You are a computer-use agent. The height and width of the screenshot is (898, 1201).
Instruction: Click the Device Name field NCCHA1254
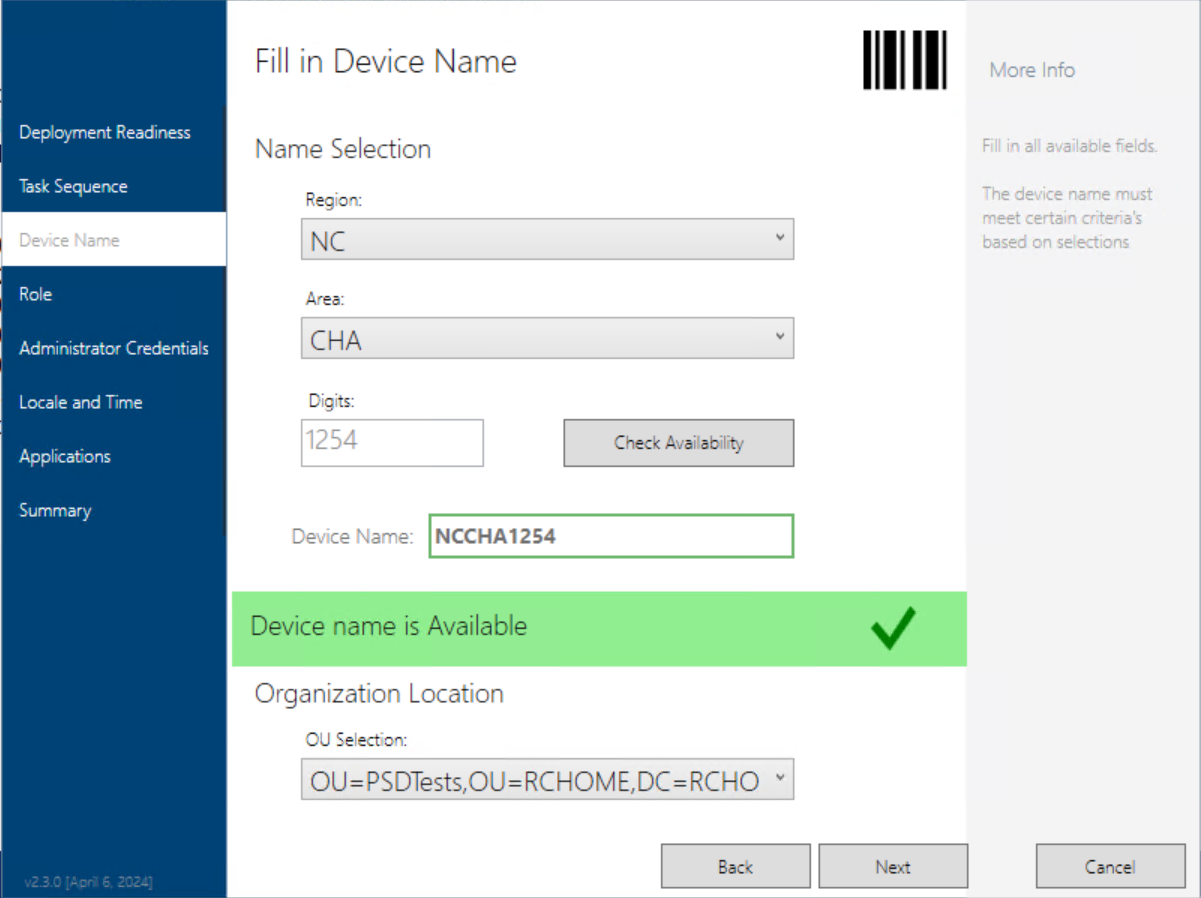point(611,536)
